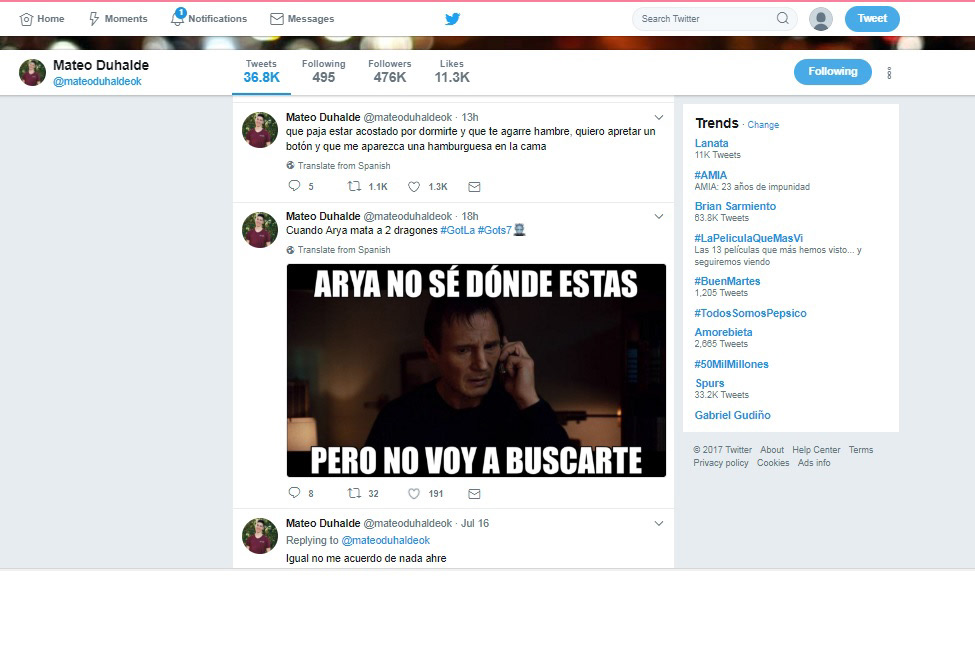Like the hamburguesa tweet

click(x=414, y=187)
